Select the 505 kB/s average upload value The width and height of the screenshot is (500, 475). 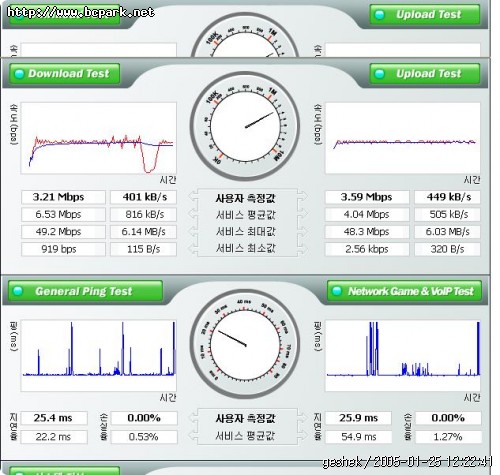click(447, 214)
